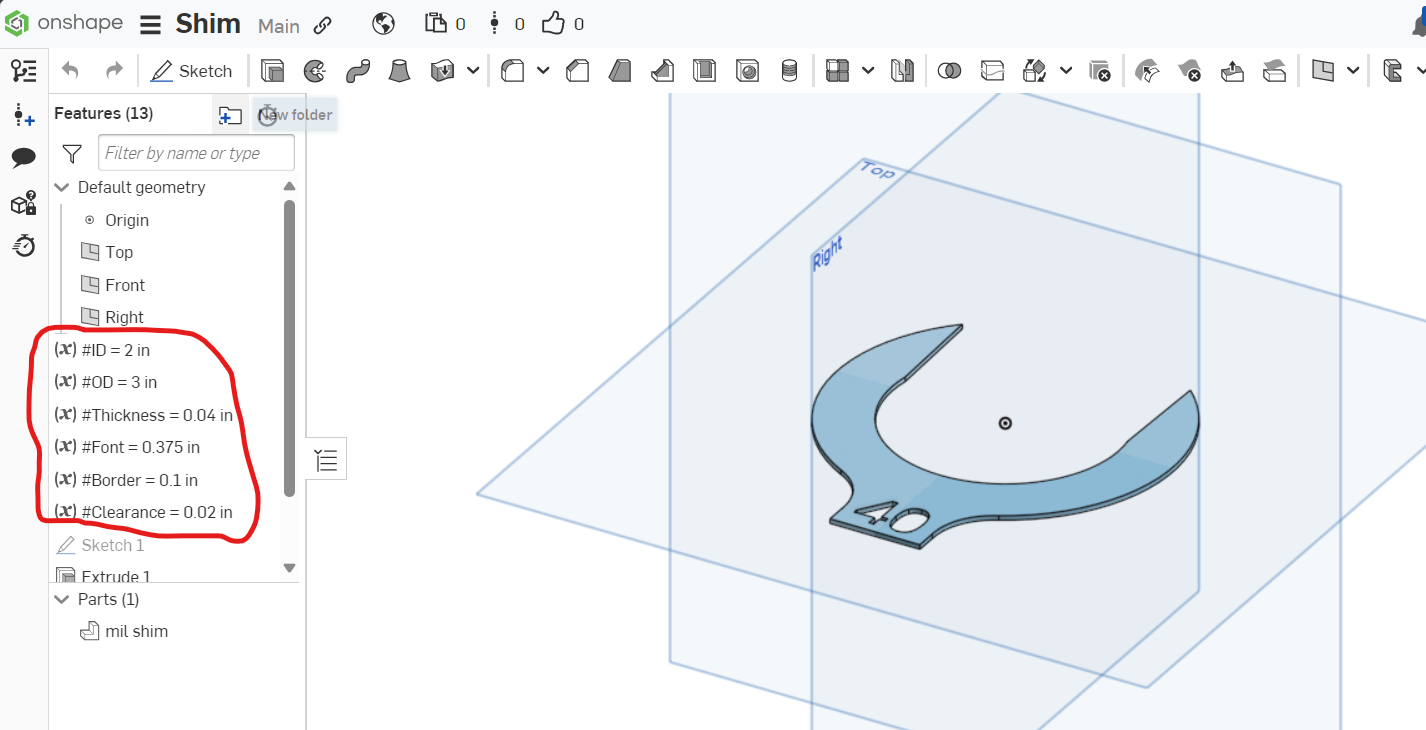The width and height of the screenshot is (1426, 730).
Task: Open the Onshape document hamburger menu
Action: point(149,24)
